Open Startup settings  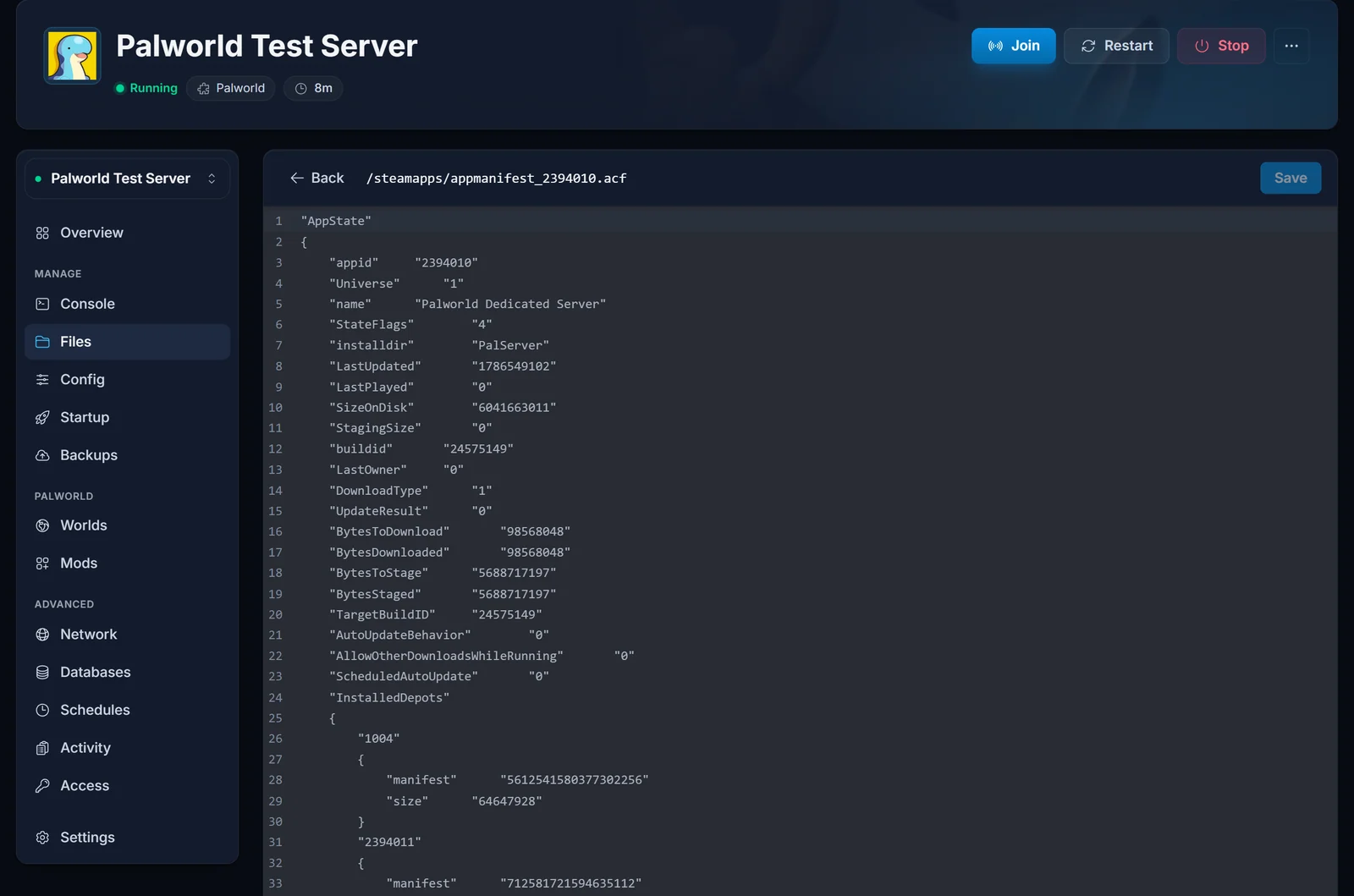(x=127, y=417)
